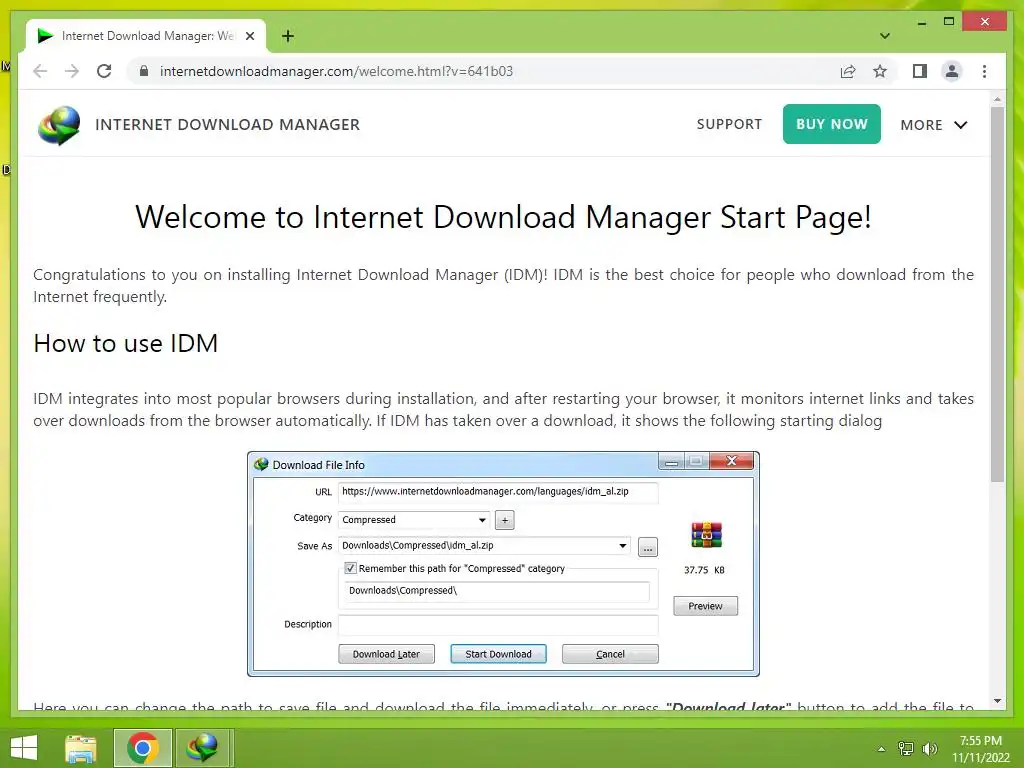Open a new browser tab
Image resolution: width=1024 pixels, height=768 pixels.
click(287, 36)
